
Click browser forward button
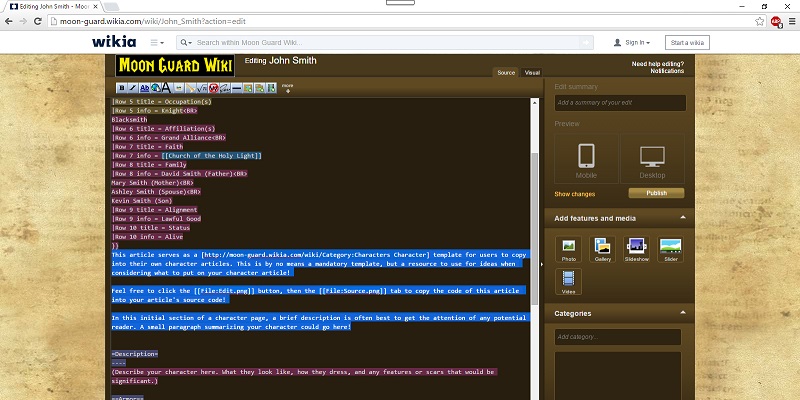[x=23, y=21]
